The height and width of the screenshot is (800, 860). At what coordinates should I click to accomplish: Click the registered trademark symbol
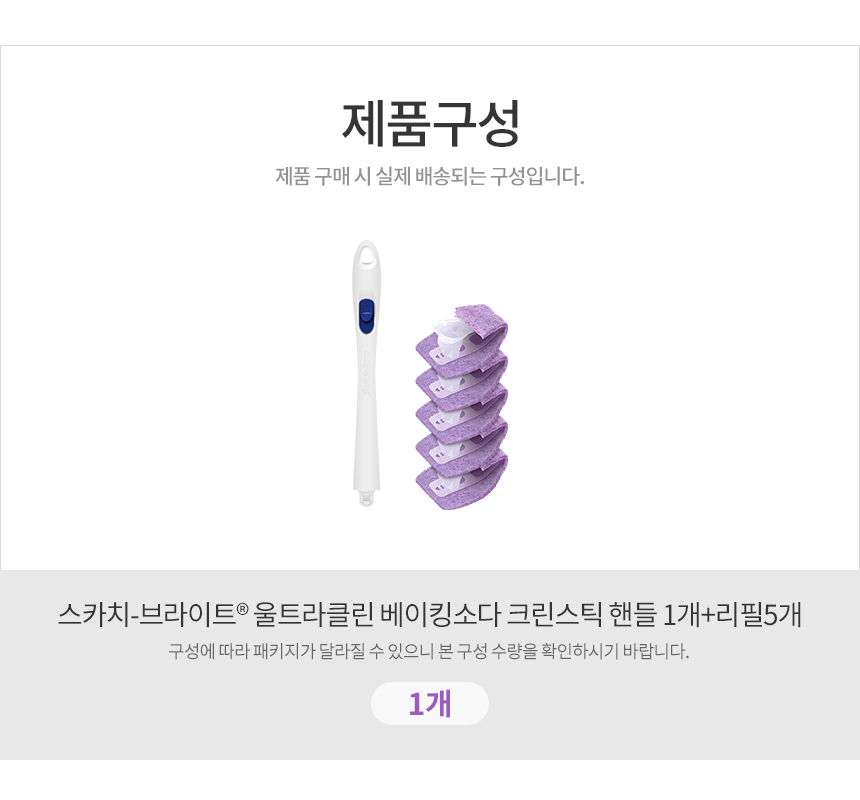click(x=243, y=609)
